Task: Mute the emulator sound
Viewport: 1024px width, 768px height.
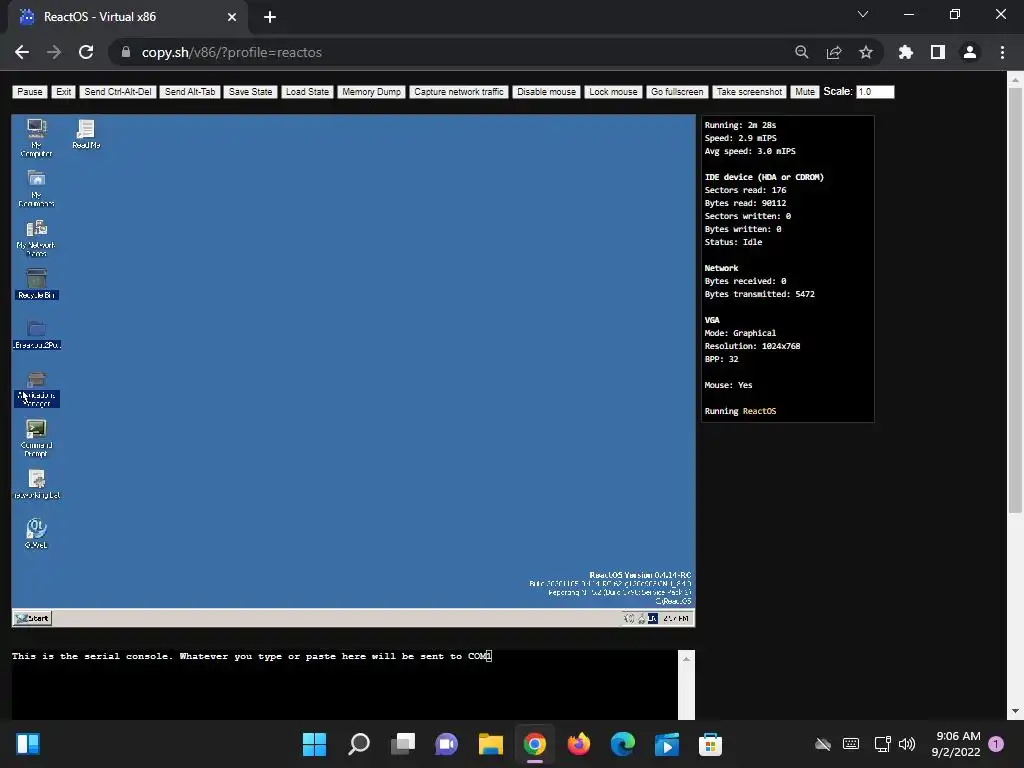Action: [x=805, y=92]
